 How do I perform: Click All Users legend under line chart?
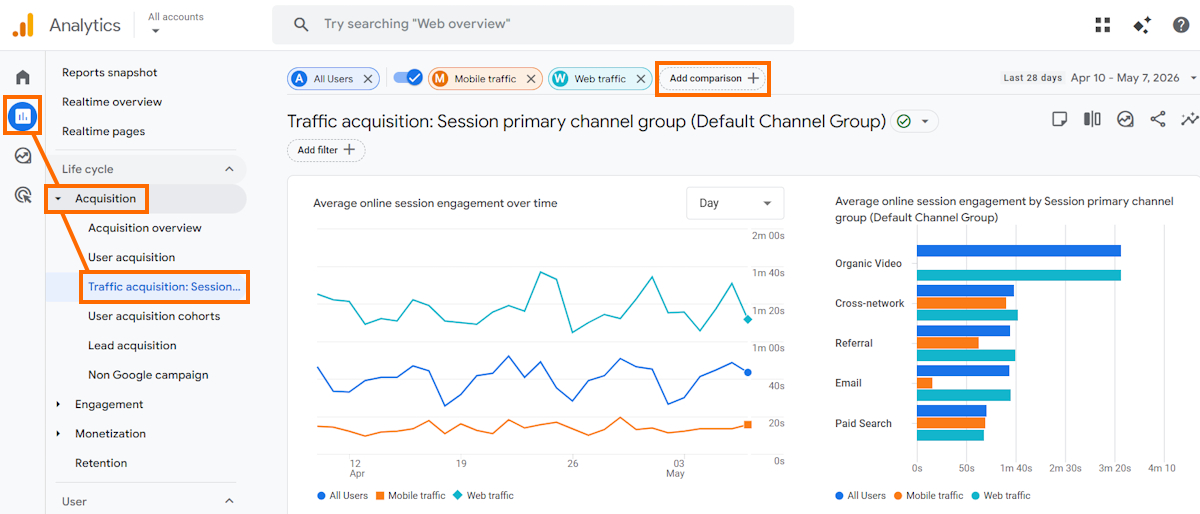click(342, 496)
